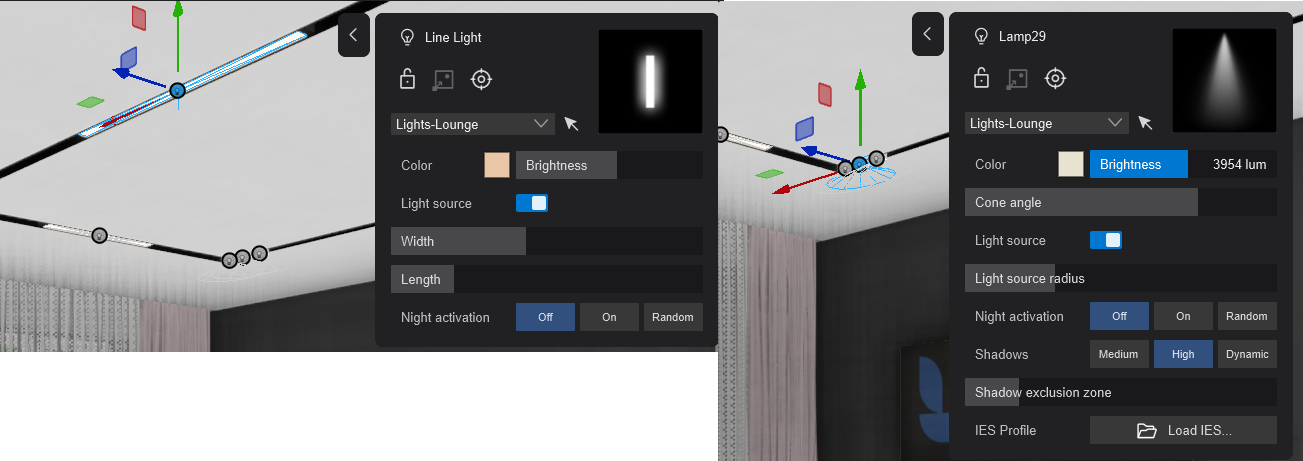Click the focus target icon in Line Light panel

[x=481, y=79]
